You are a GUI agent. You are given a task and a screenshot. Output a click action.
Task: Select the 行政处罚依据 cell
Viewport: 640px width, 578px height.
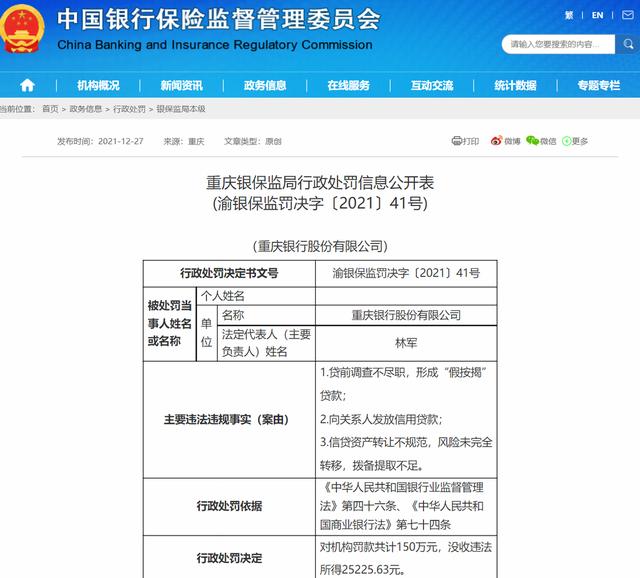(229, 506)
